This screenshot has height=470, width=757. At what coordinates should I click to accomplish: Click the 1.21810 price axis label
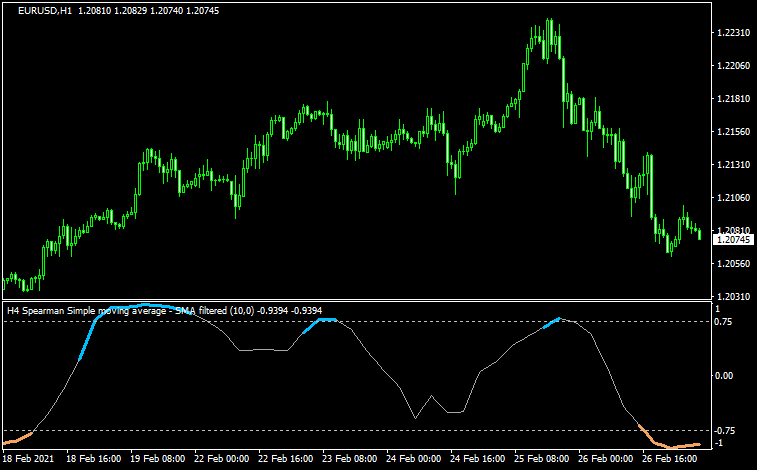[734, 99]
